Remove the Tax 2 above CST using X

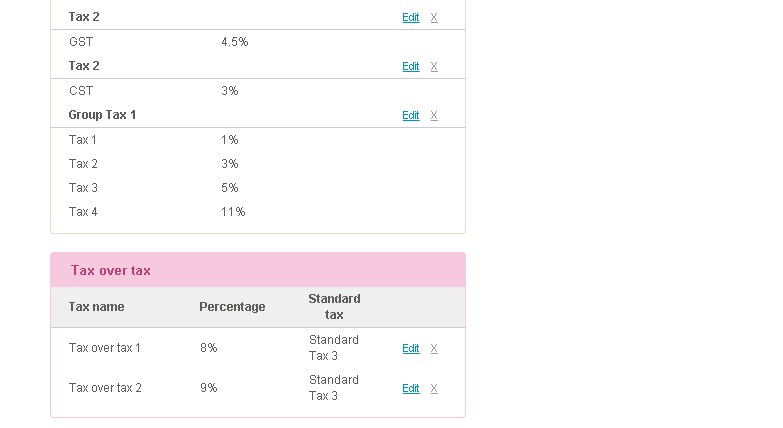click(x=434, y=66)
